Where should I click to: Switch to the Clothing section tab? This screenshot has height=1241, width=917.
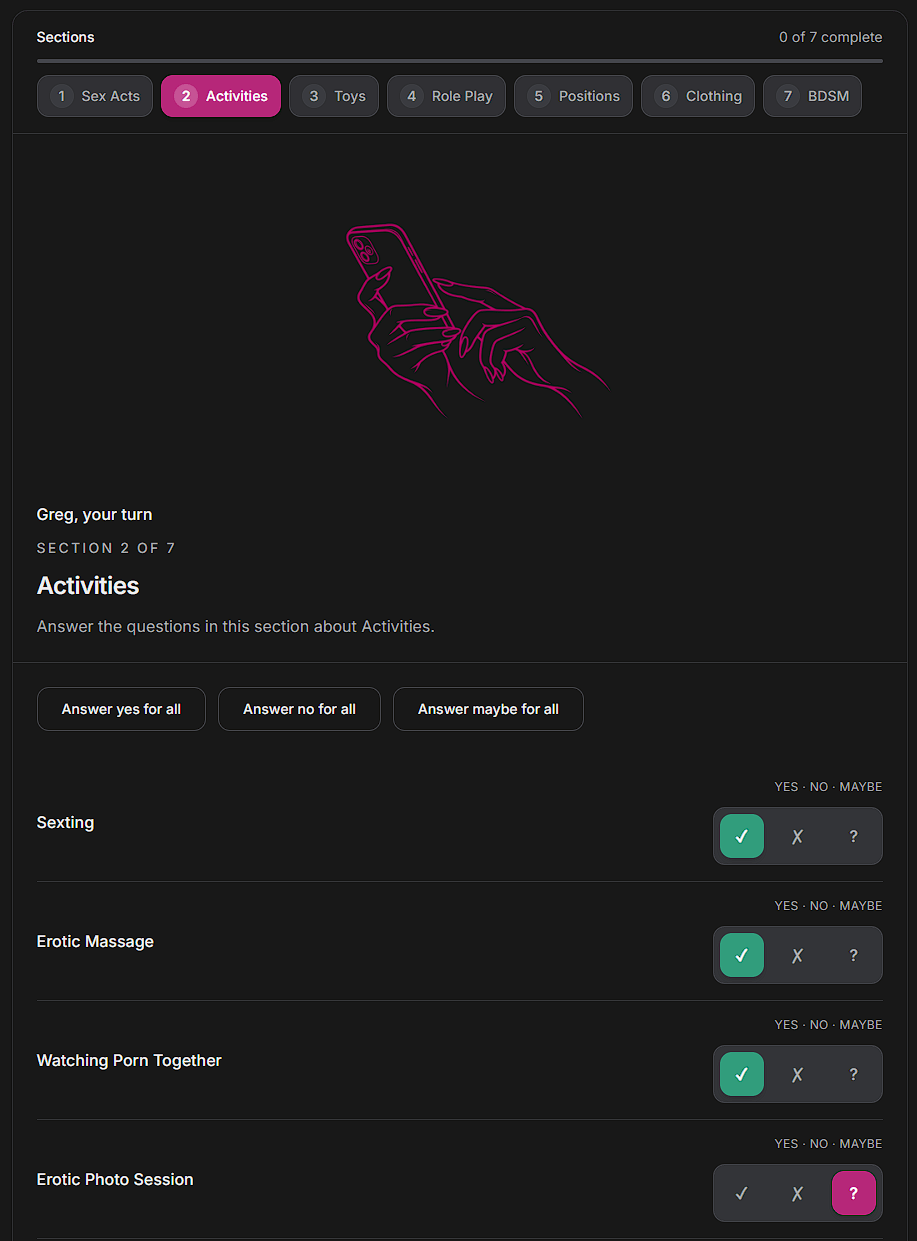pos(698,96)
